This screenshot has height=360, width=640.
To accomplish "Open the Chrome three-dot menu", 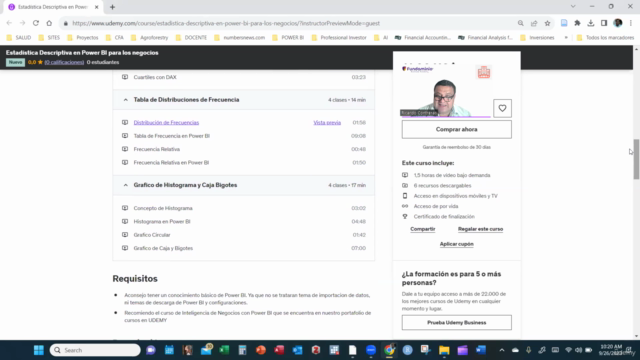I will [631, 23].
